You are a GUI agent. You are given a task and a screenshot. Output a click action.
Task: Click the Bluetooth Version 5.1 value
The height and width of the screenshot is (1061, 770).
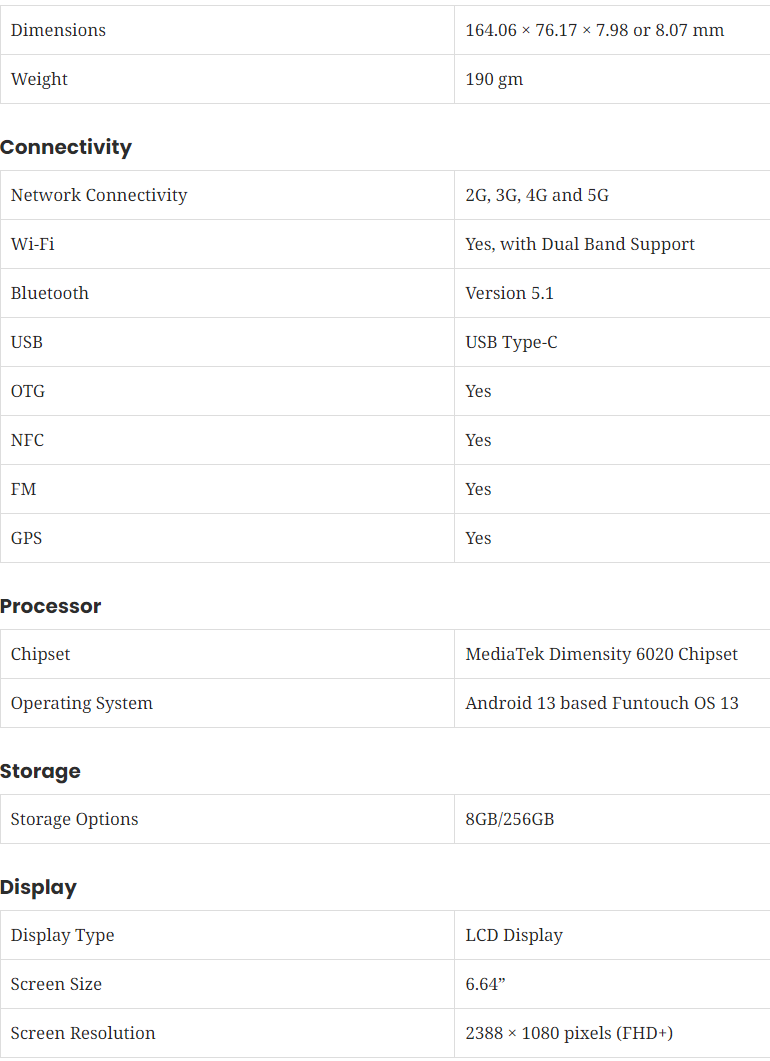509,293
